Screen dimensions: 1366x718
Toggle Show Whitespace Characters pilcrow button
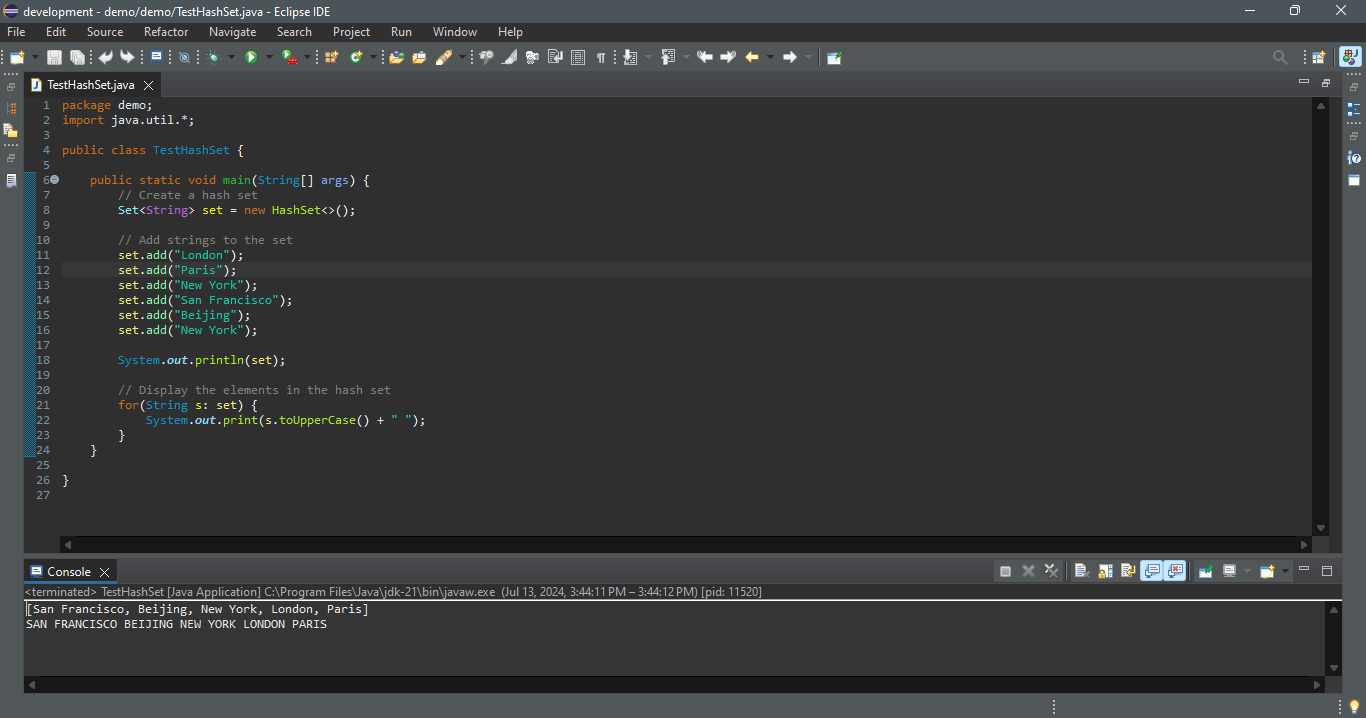(601, 58)
